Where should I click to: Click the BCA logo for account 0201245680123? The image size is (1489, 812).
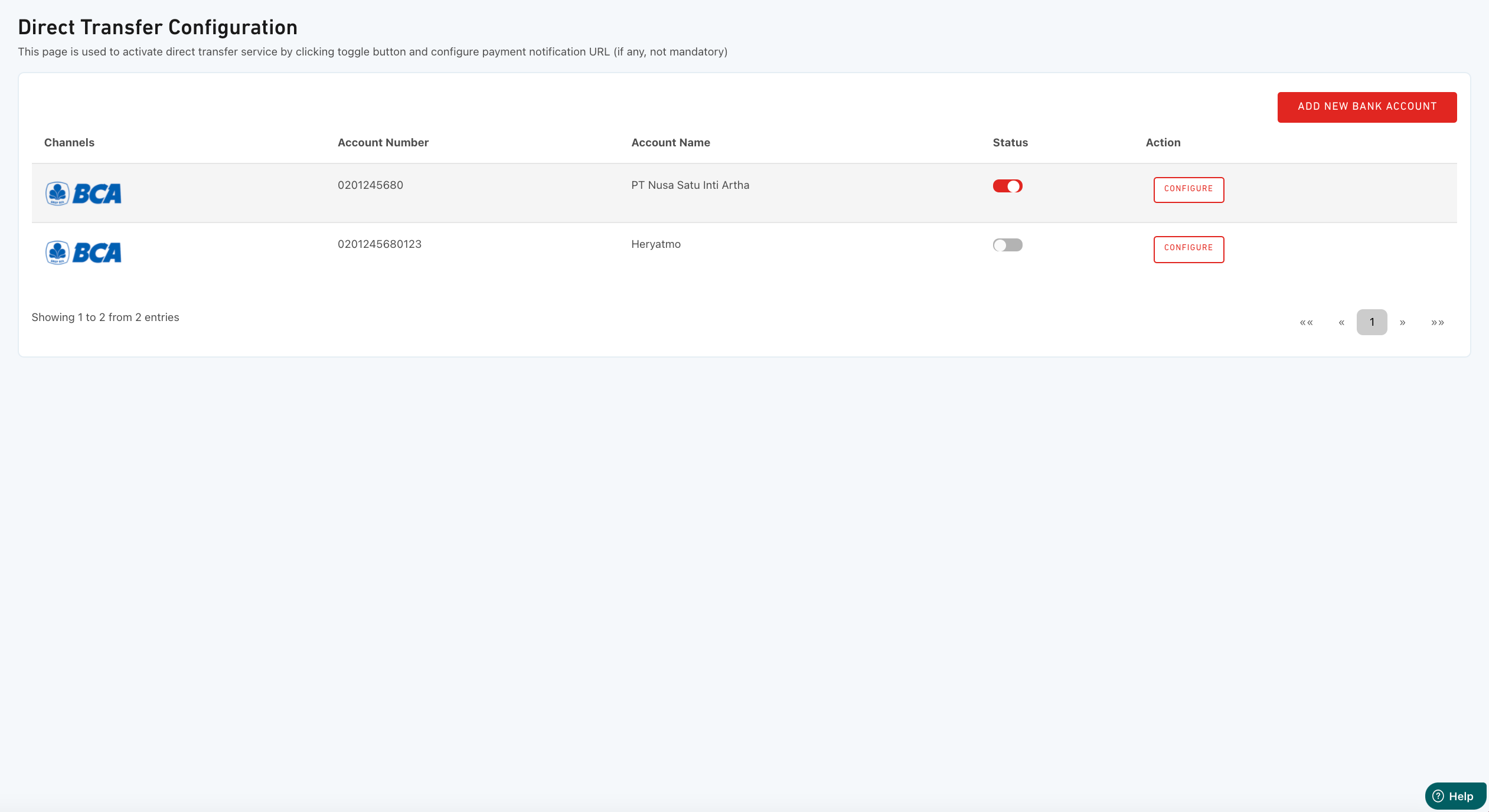[83, 253]
